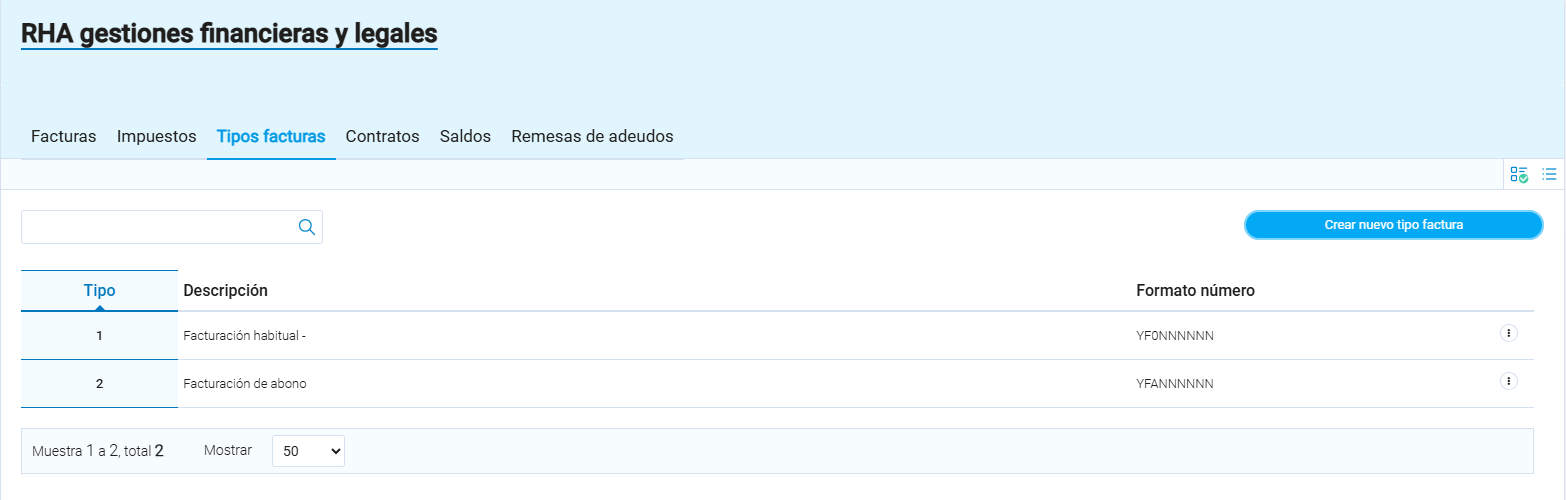
Task: Switch to the Facturas tab
Action: tap(64, 136)
